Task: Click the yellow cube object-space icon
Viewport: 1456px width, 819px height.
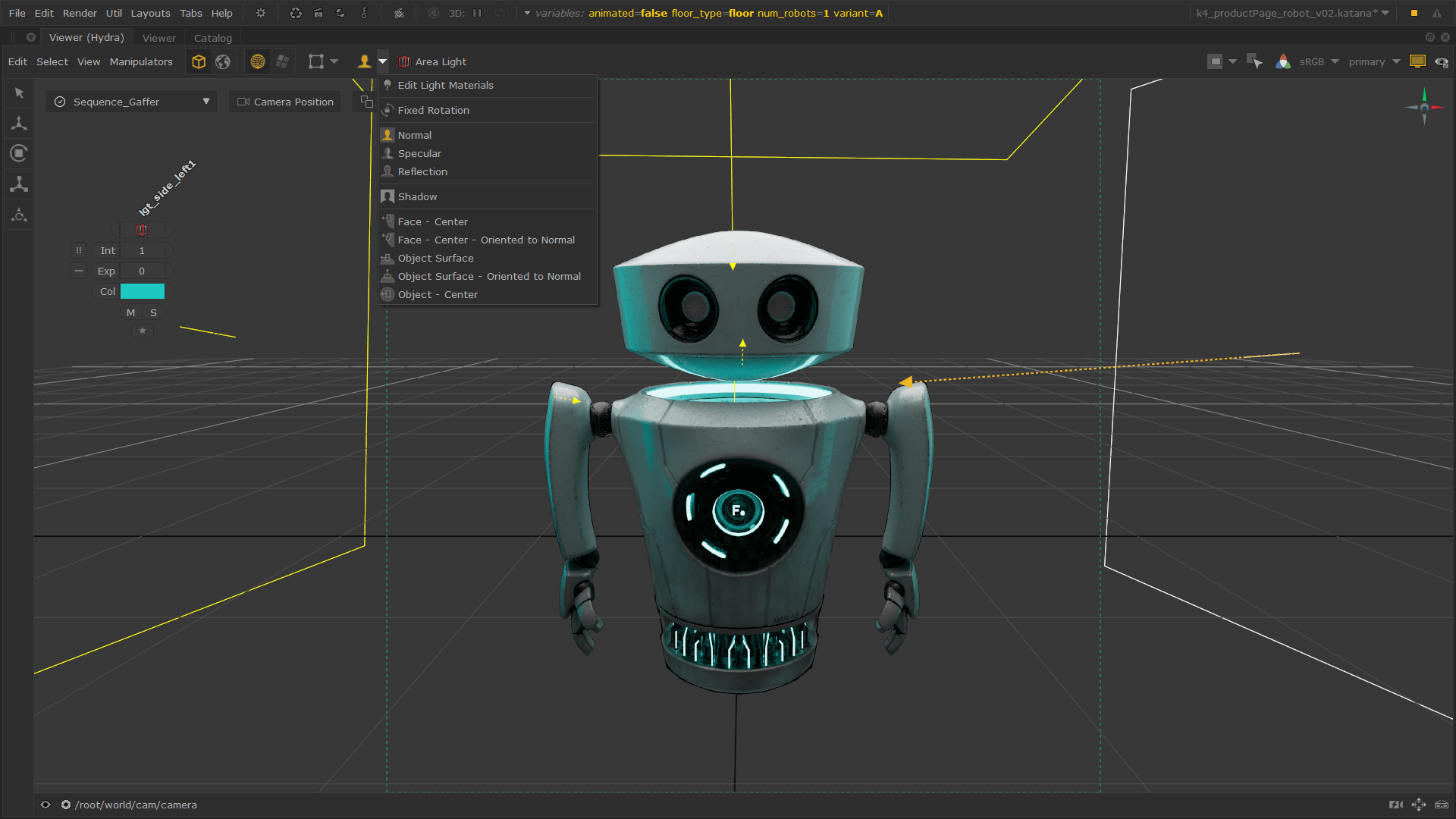Action: pos(199,61)
